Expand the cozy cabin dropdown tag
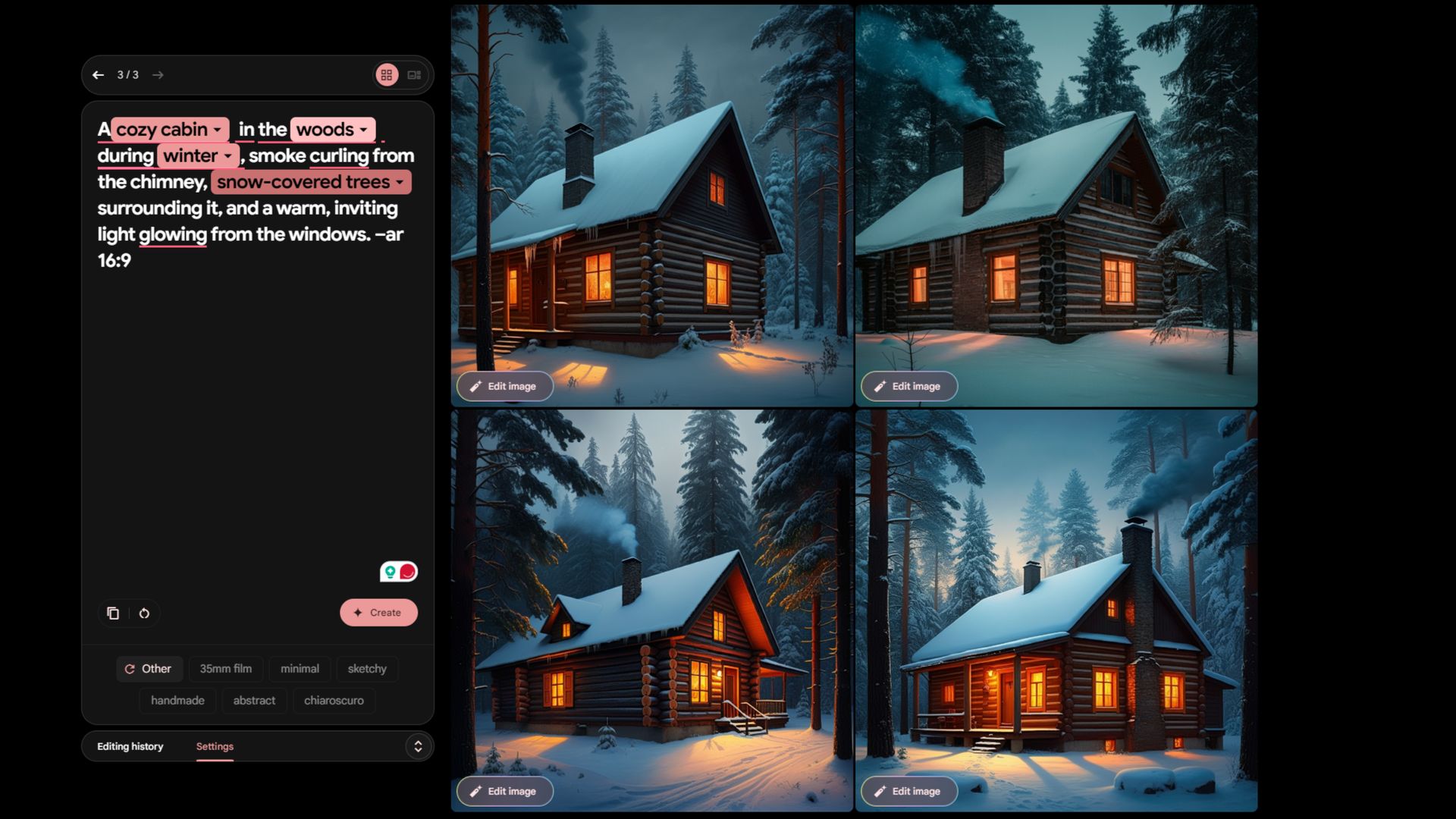The width and height of the screenshot is (1456, 819). 219,129
